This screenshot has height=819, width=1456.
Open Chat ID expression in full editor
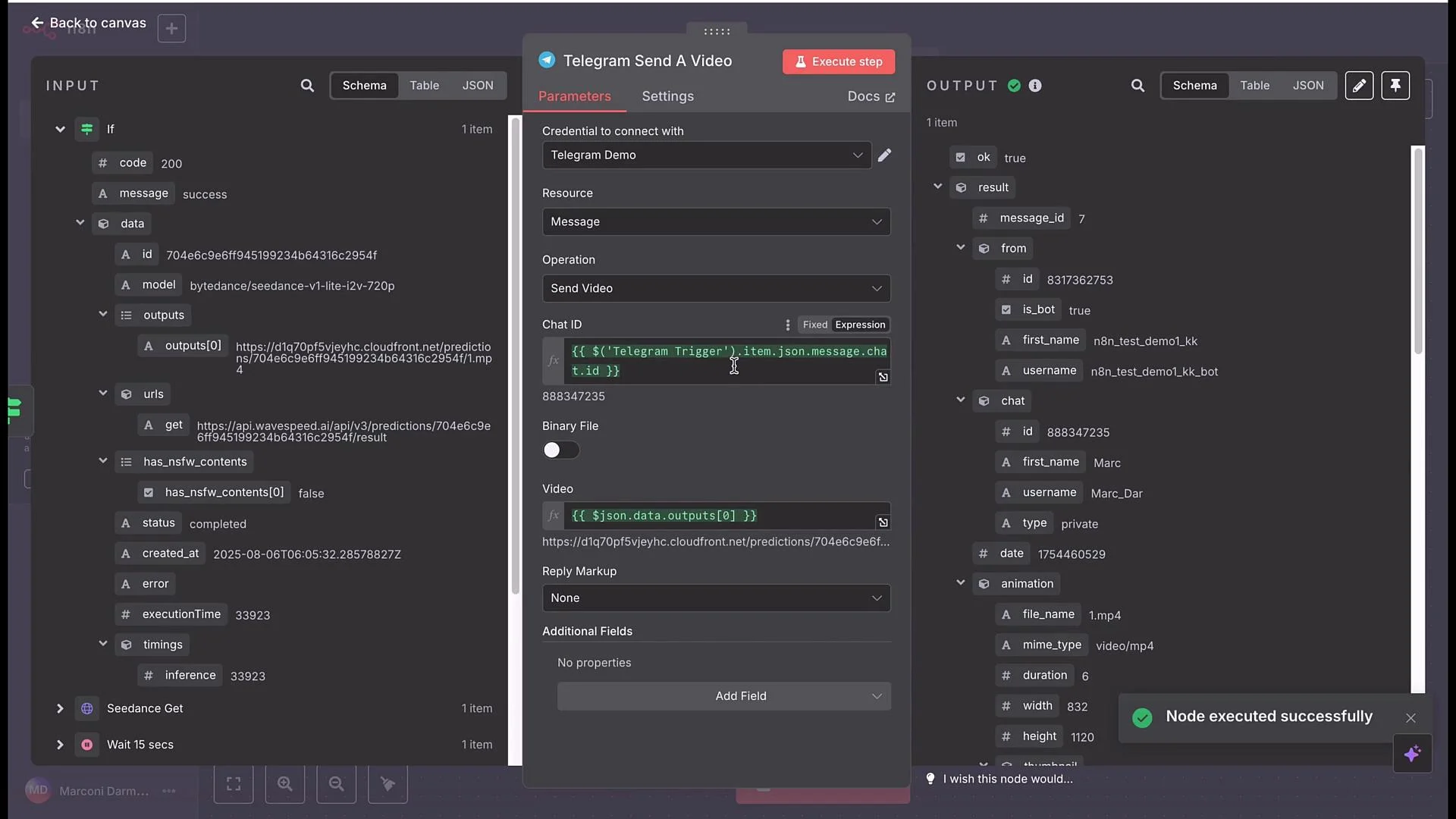tap(883, 377)
